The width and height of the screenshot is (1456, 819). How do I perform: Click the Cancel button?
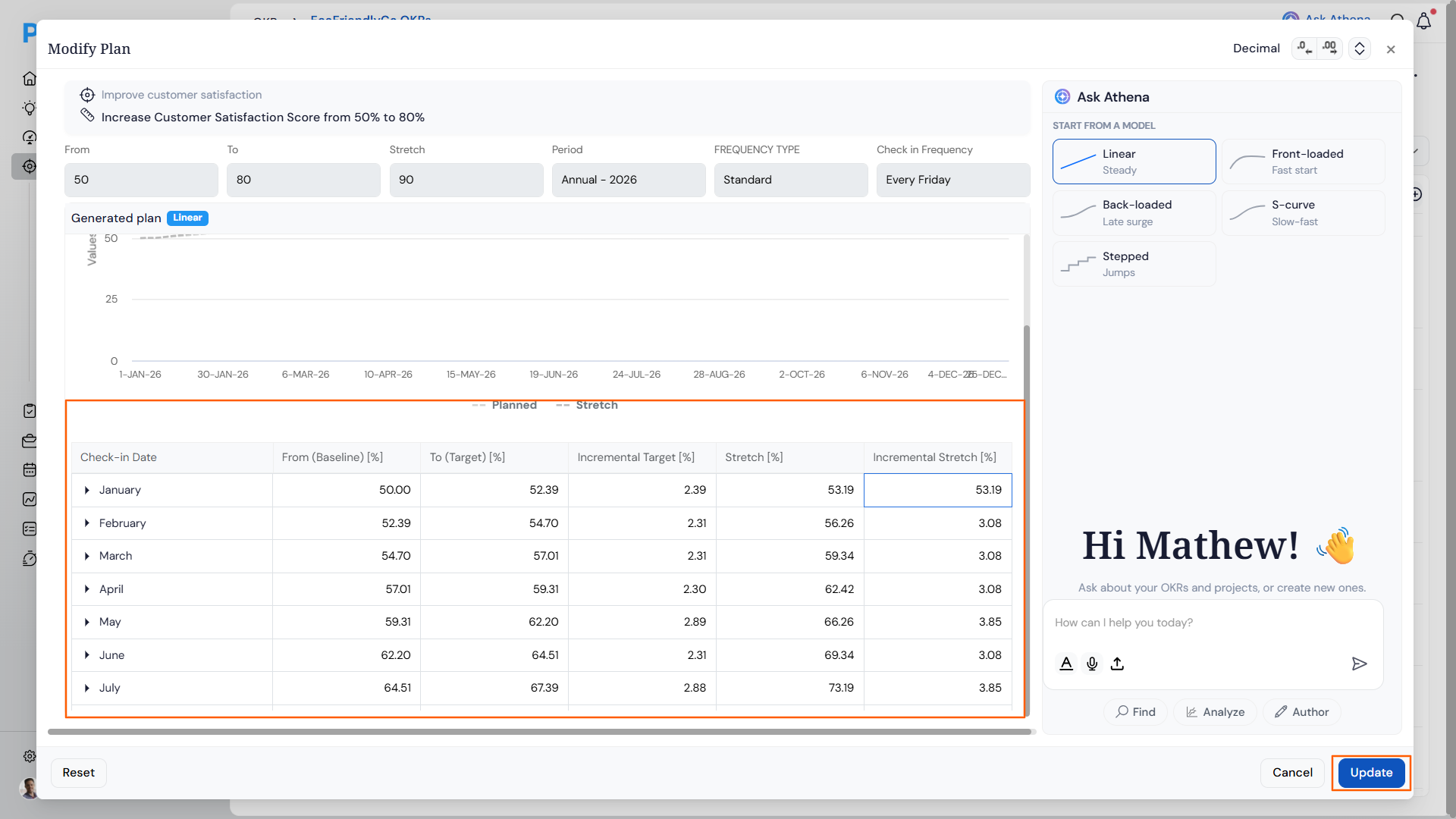pos(1292,773)
